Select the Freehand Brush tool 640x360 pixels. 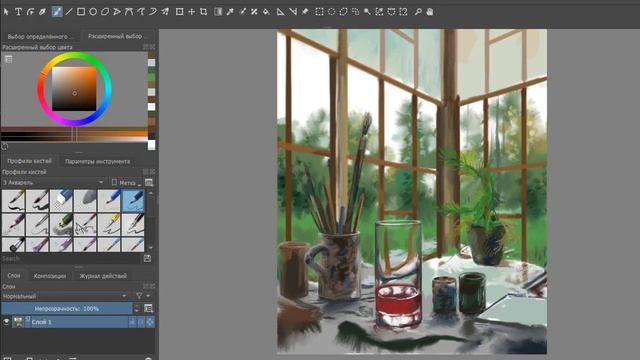[x=57, y=12]
